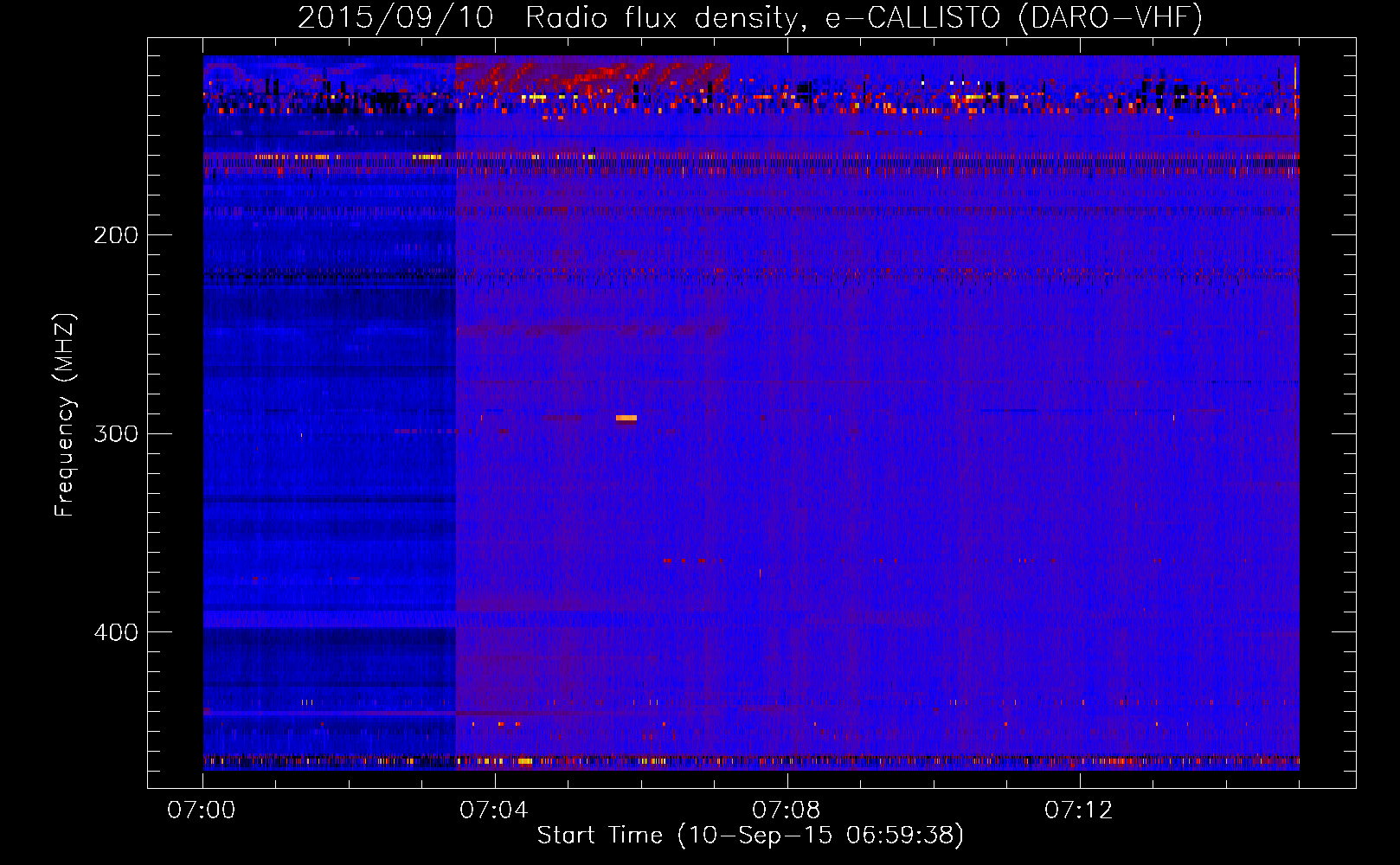Click the 'Start Time (10-Sep-15 06:59:38)' label

(750, 836)
